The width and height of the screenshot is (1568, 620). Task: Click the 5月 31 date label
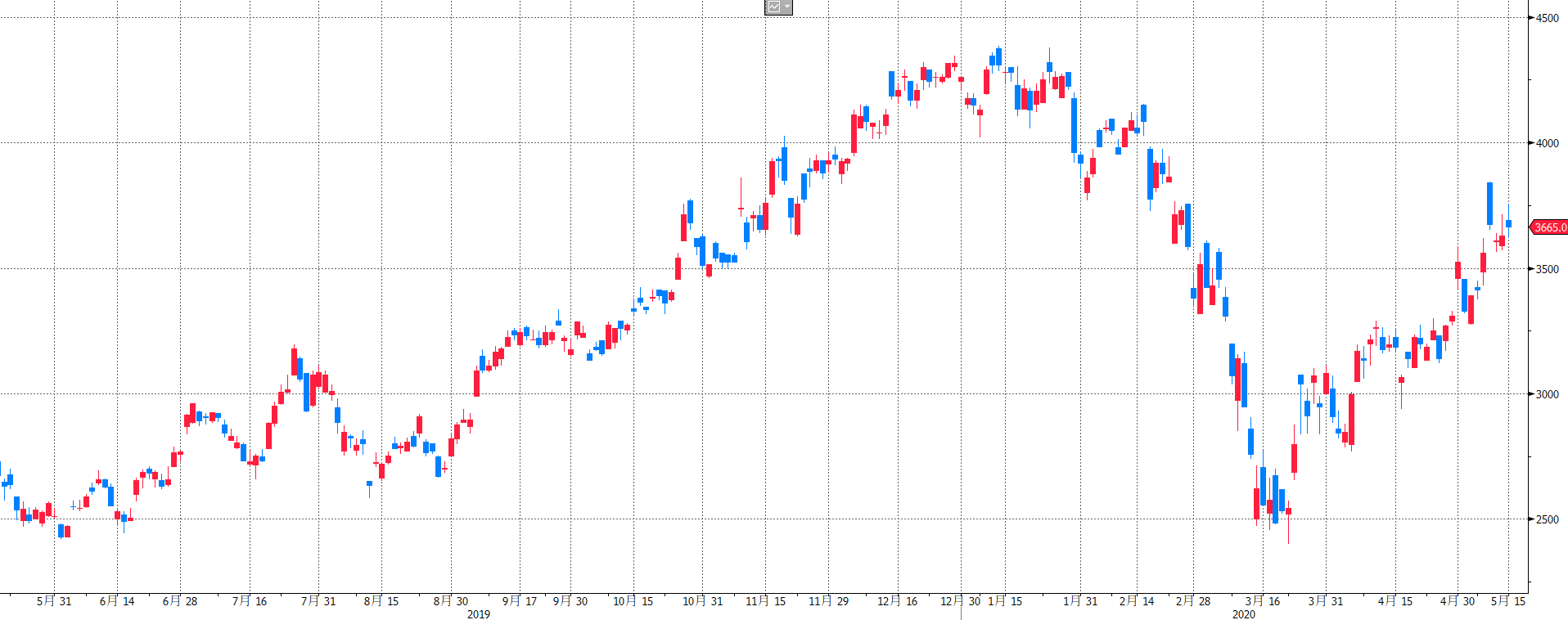pyautogui.click(x=54, y=601)
